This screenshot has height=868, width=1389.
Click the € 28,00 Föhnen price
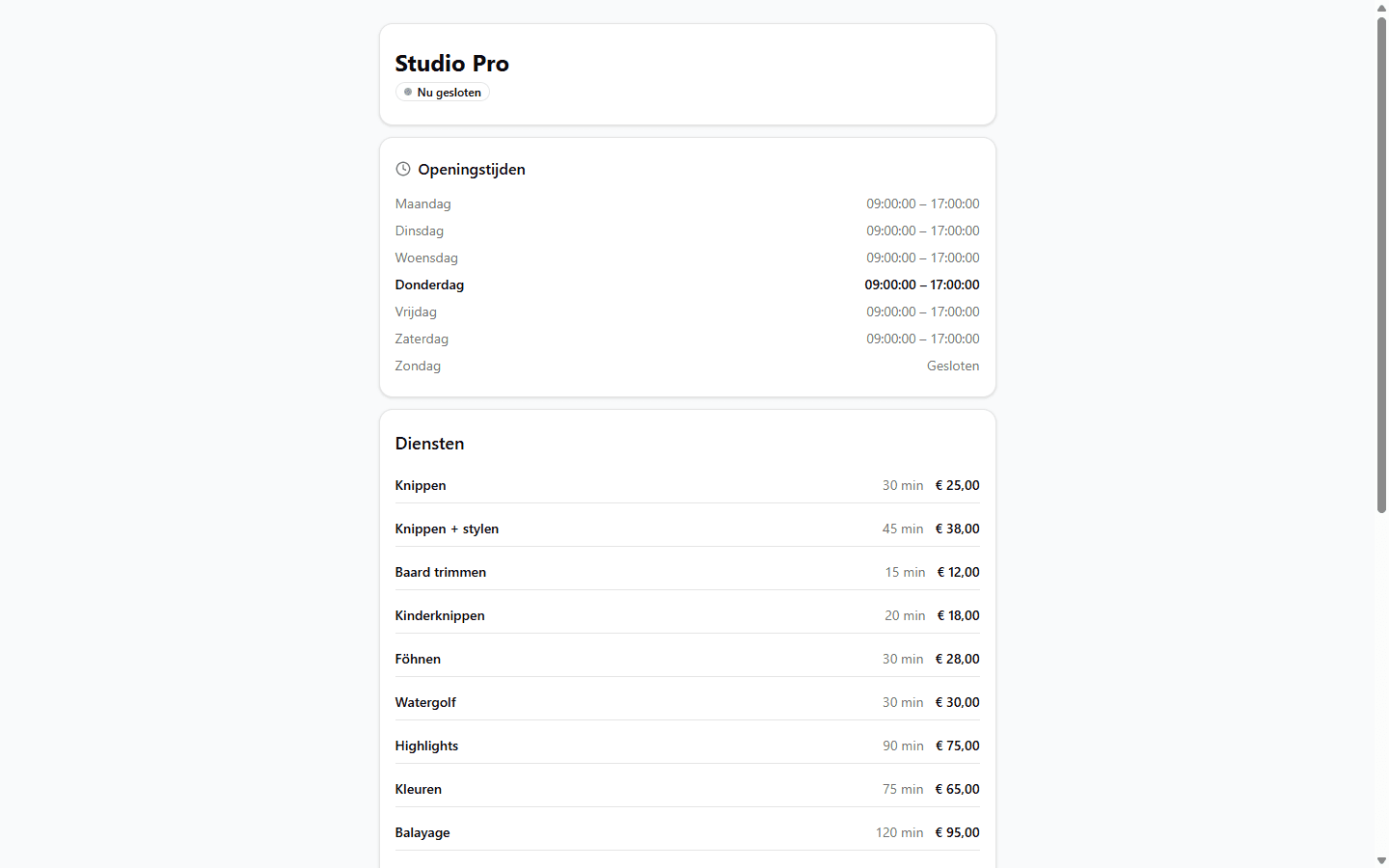coord(958,659)
